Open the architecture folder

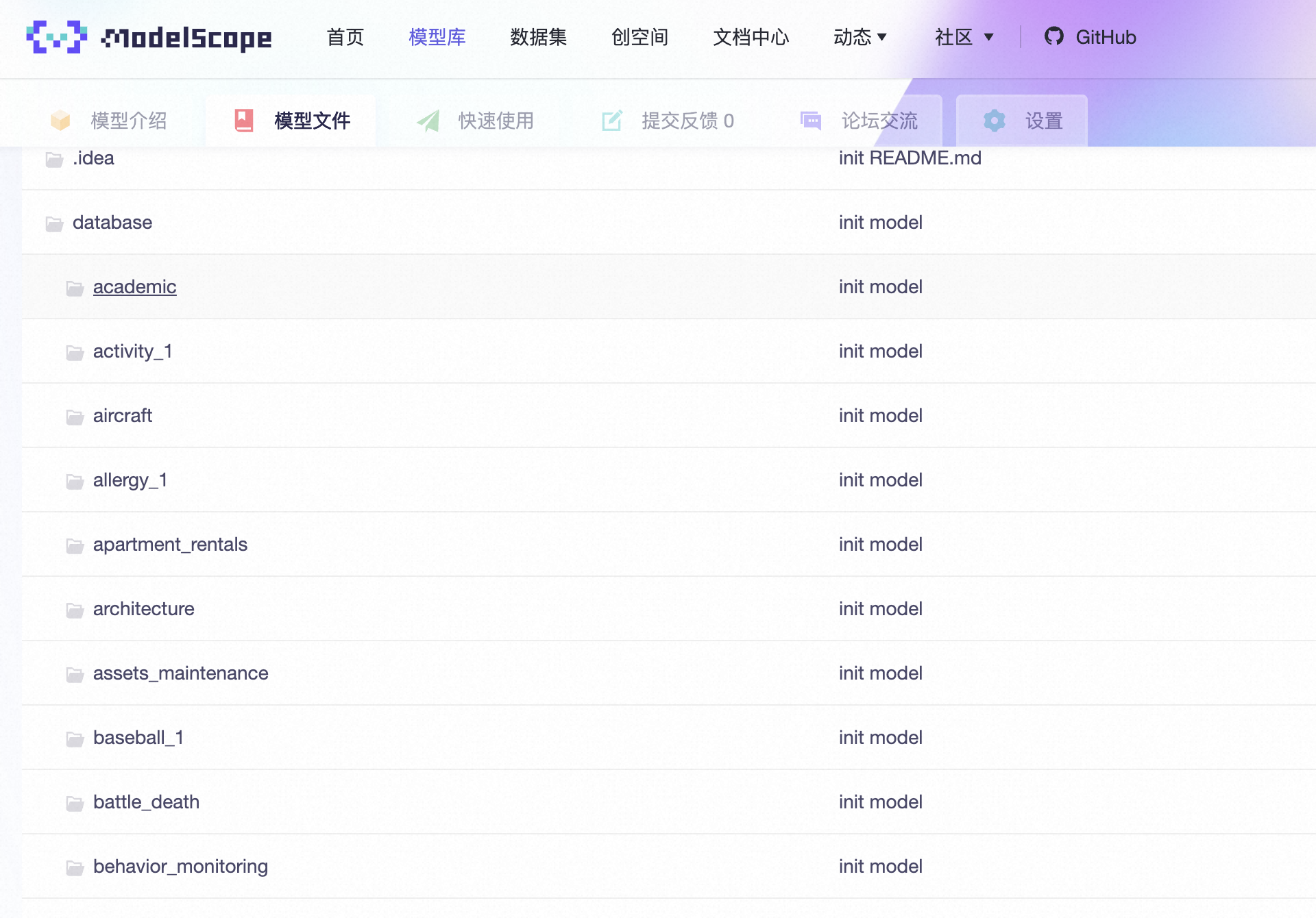pyautogui.click(x=144, y=609)
